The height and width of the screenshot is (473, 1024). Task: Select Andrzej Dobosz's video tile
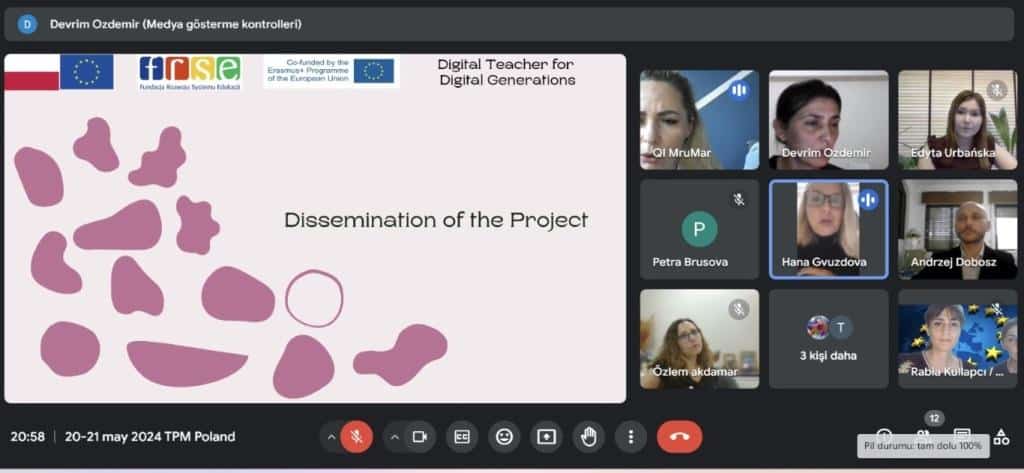(x=957, y=229)
